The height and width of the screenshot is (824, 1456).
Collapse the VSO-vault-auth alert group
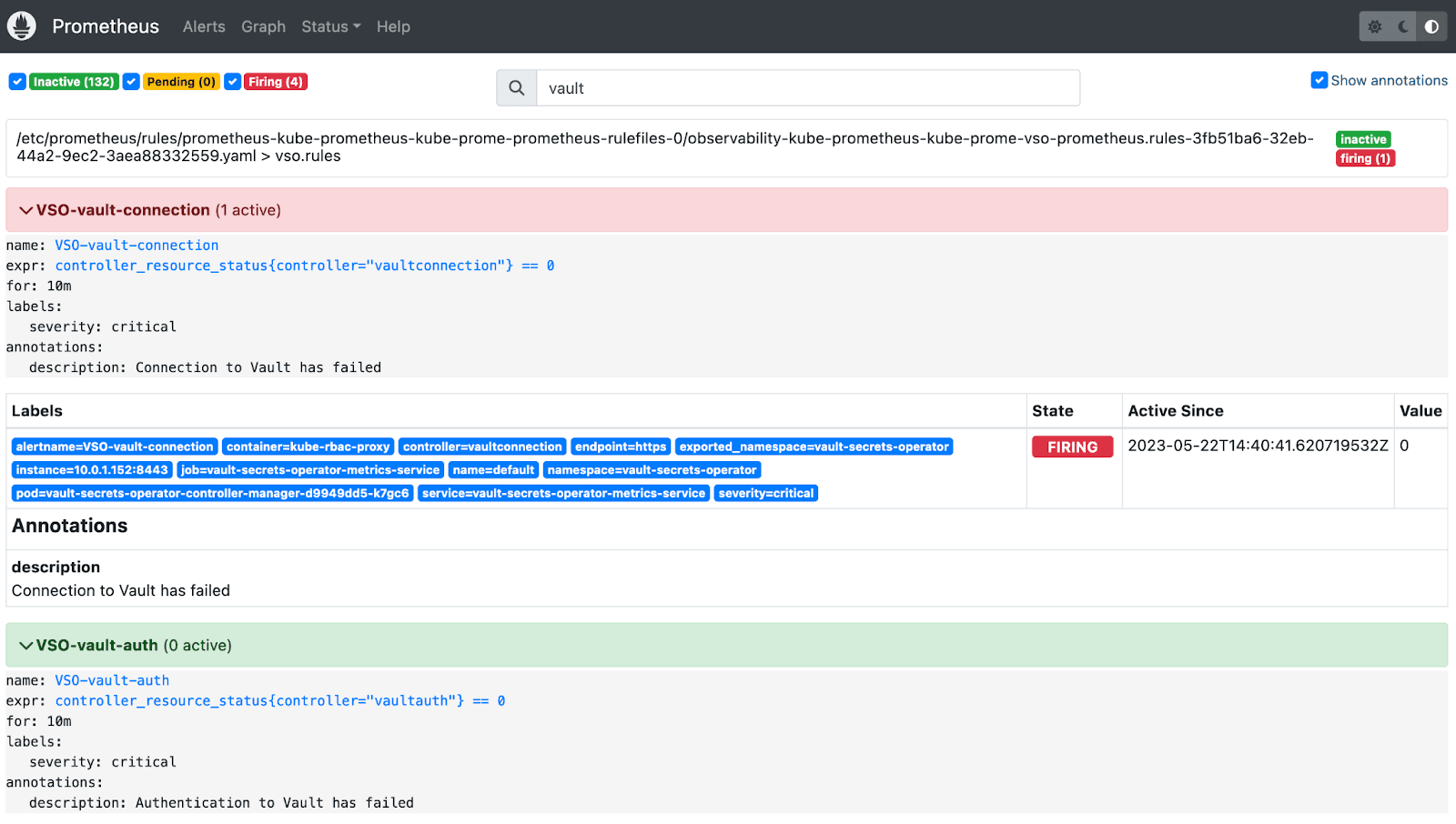(x=27, y=646)
